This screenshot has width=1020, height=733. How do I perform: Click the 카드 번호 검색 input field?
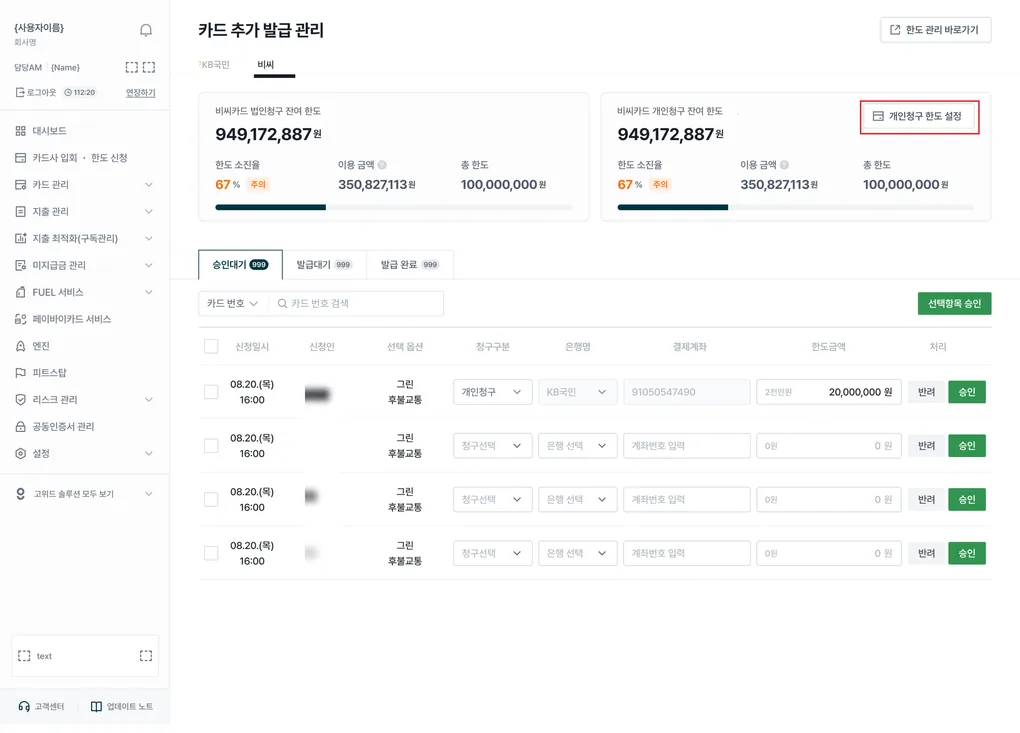tap(356, 304)
